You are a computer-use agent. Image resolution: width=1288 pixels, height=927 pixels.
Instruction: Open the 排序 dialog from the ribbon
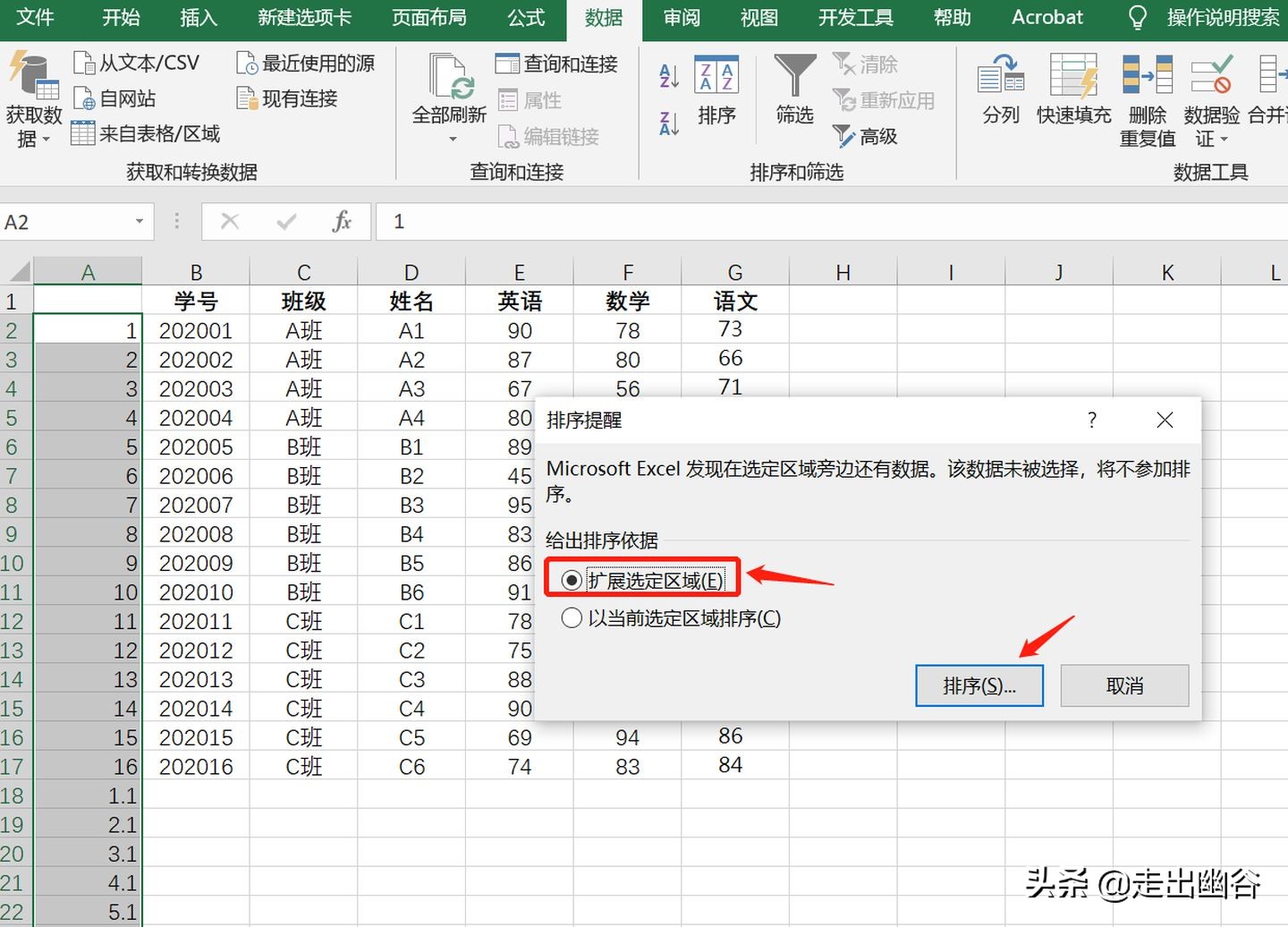click(x=716, y=89)
